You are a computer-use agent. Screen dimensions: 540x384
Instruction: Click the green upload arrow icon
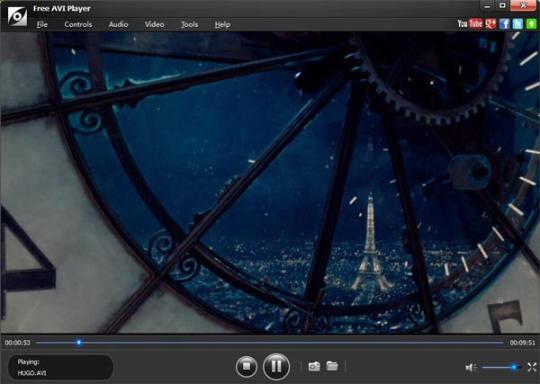pos(531,23)
